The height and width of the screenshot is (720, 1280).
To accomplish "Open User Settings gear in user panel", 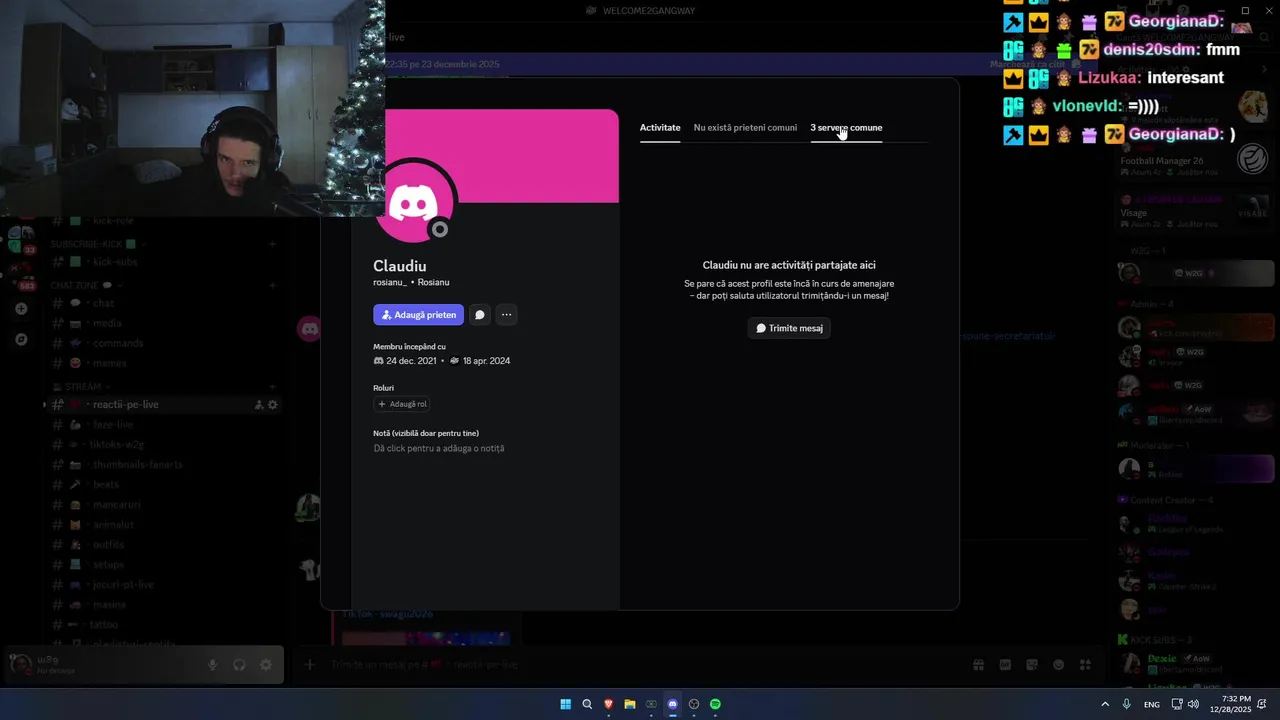I will pyautogui.click(x=265, y=665).
